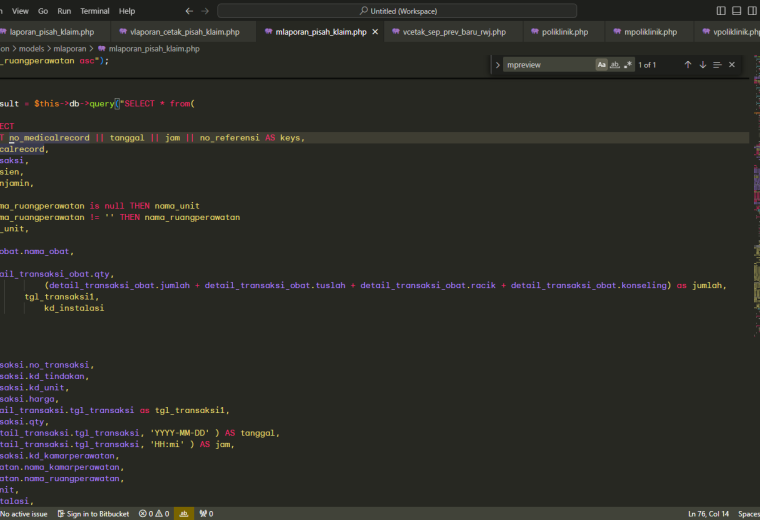Screen dimensions: 760x520
Task: Click the mpreview find input field
Action: coord(549,64)
